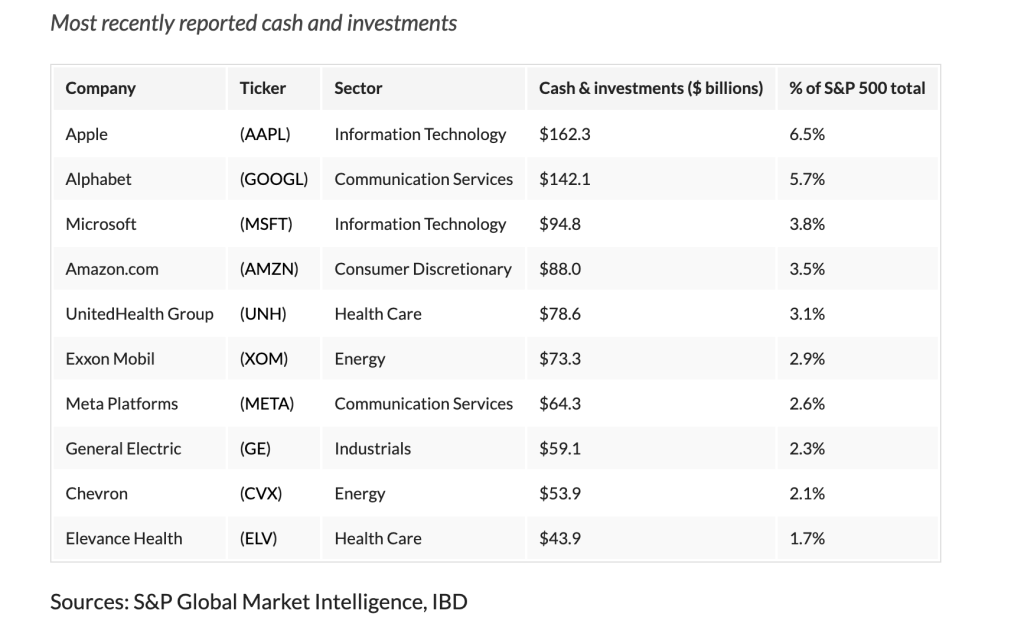
Task: Click the (META) ticker symbol
Action: click(267, 404)
